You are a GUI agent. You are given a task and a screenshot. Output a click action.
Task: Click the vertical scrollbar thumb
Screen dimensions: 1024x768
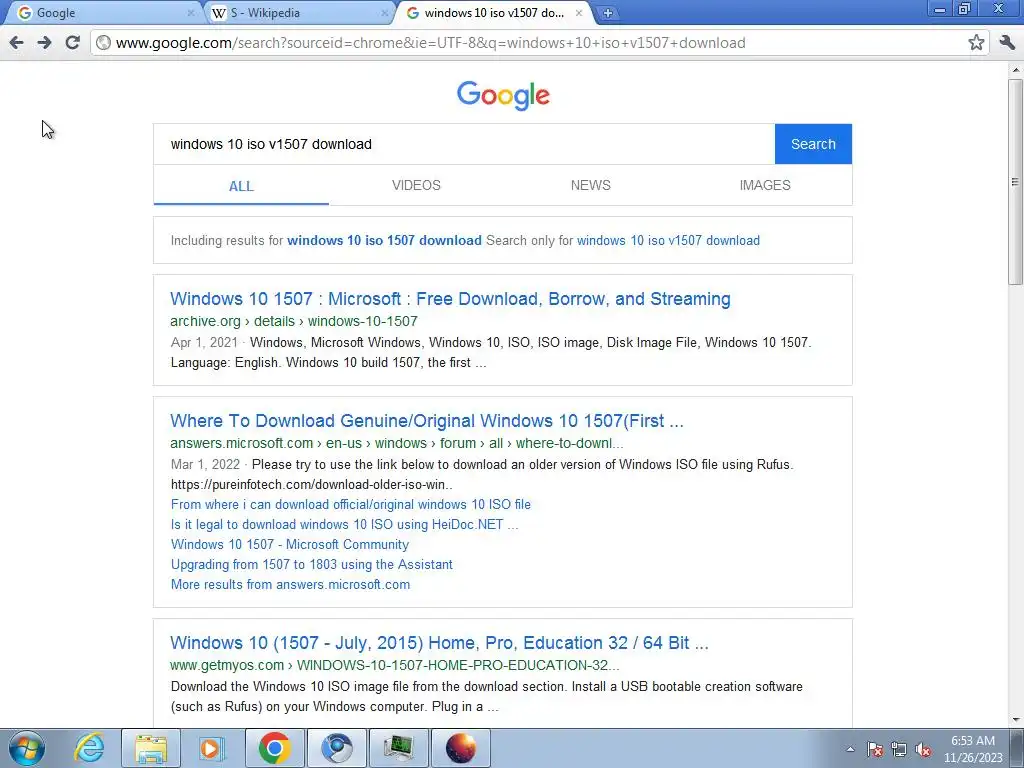tap(1015, 181)
